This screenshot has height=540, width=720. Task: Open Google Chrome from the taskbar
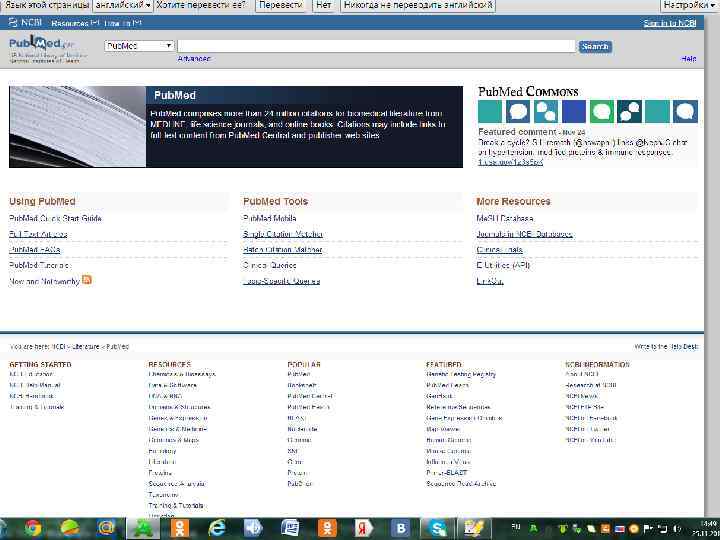(33, 528)
